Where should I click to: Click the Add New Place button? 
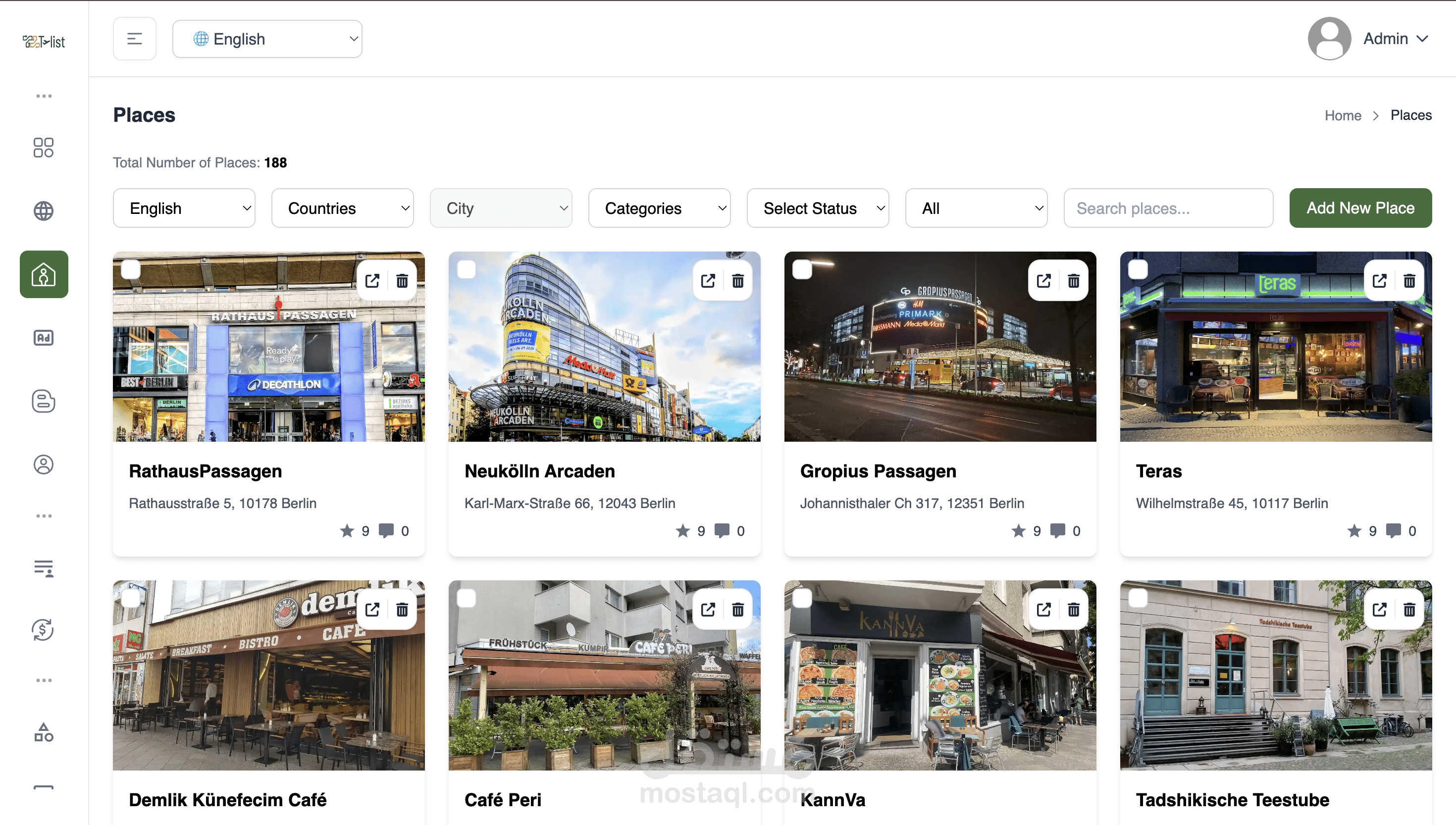1360,208
